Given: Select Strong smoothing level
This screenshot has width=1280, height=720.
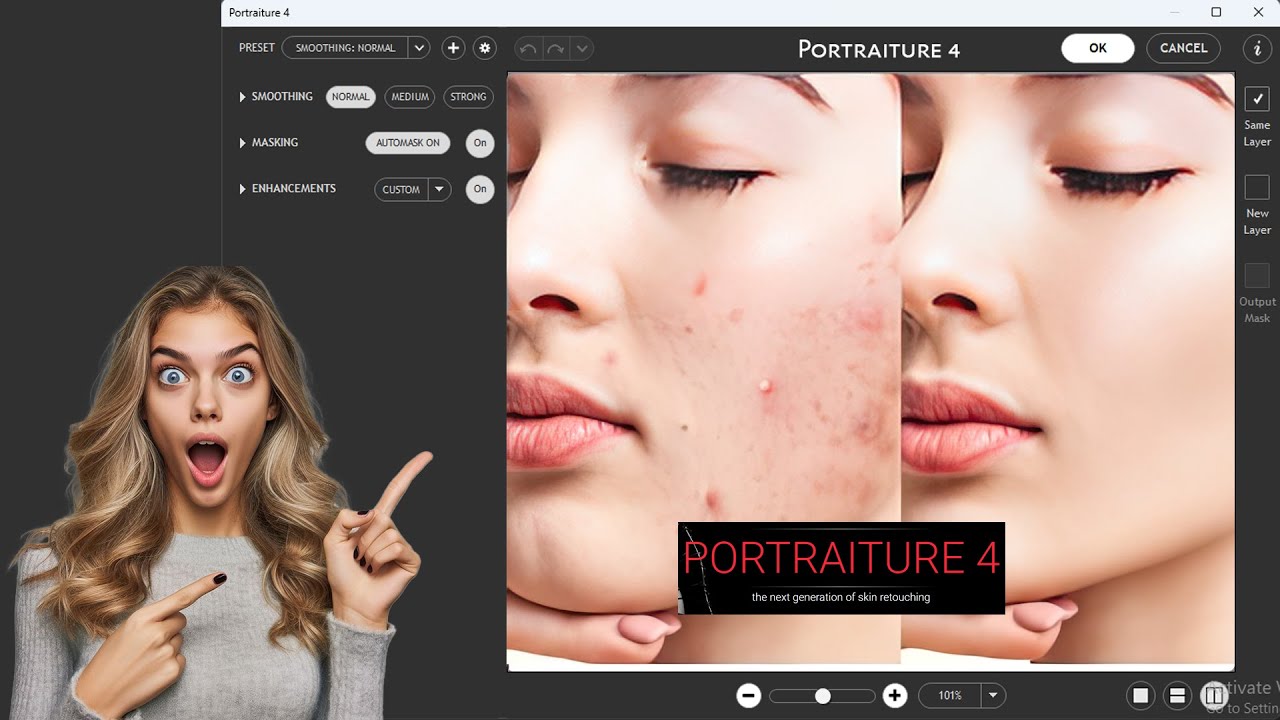Looking at the screenshot, I should pos(468,97).
